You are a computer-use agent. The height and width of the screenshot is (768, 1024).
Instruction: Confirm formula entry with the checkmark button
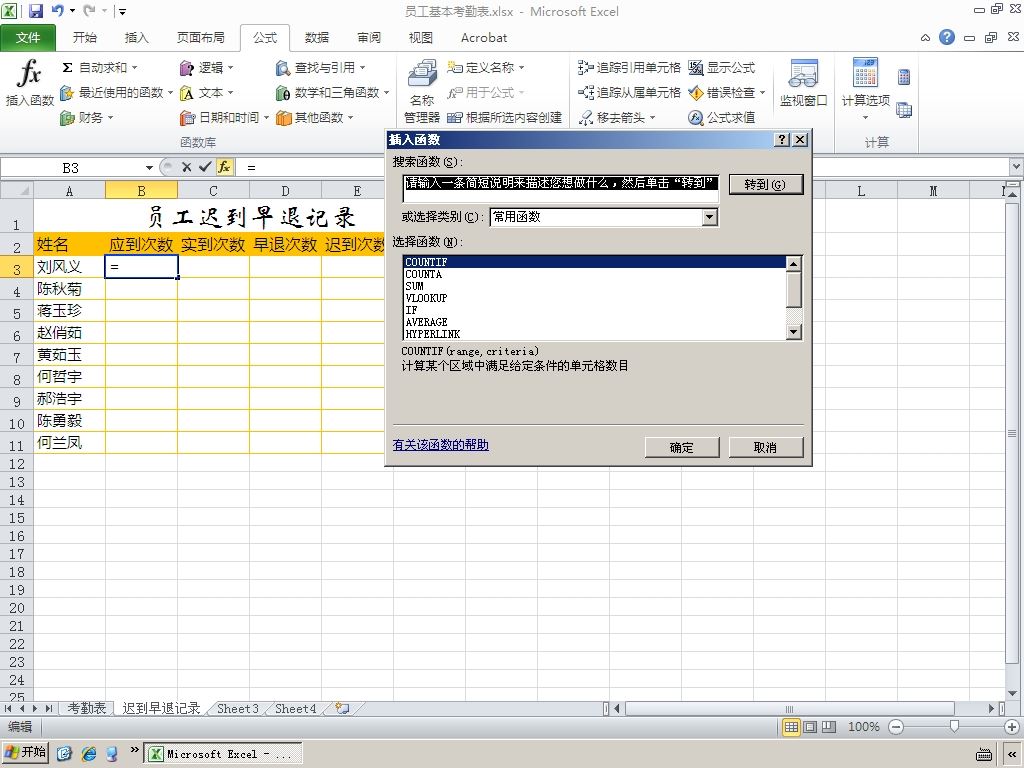[x=205, y=167]
